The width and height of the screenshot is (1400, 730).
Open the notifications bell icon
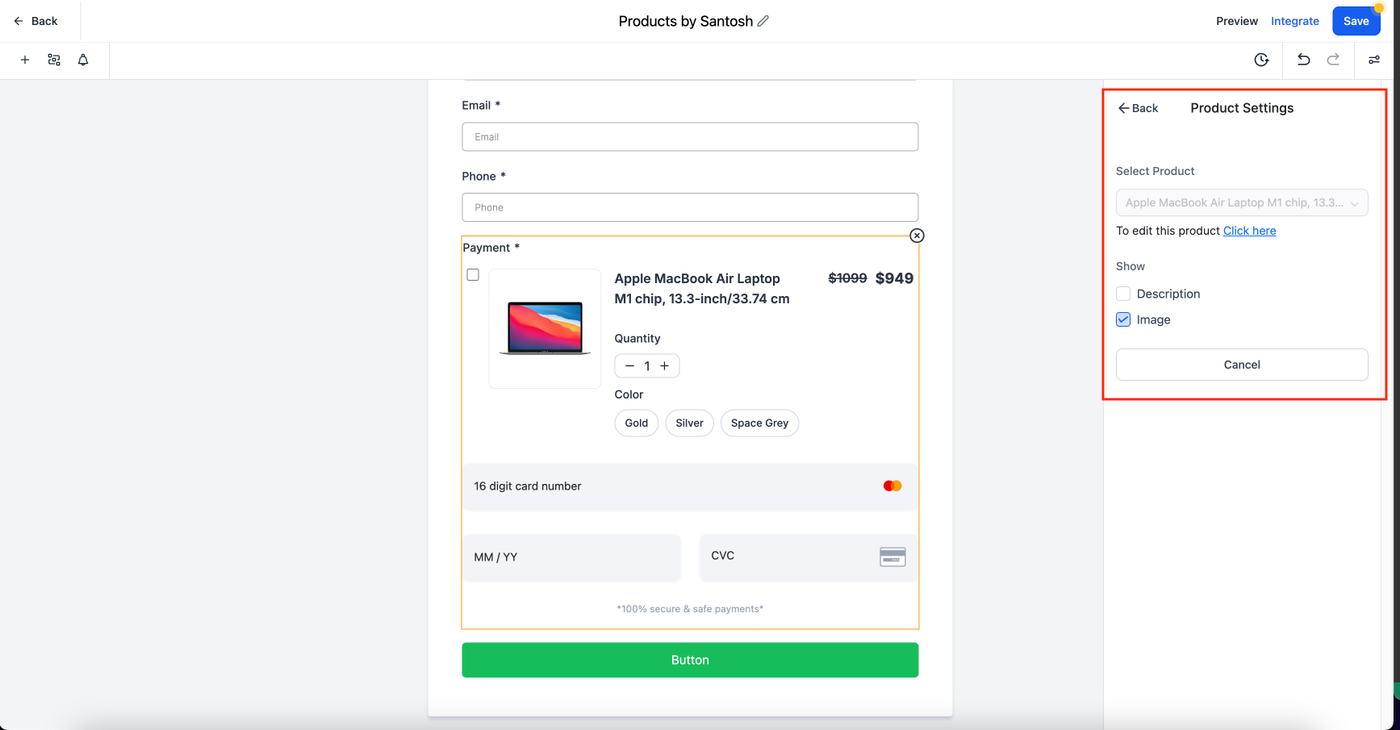(x=83, y=60)
